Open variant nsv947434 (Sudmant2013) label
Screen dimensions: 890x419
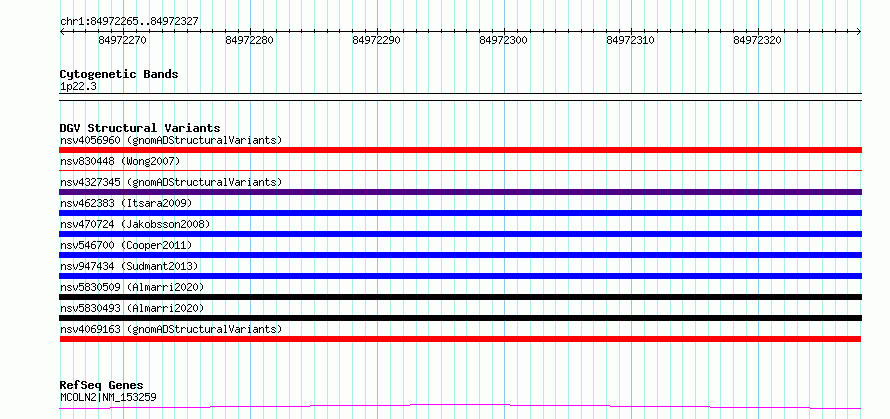[129, 266]
